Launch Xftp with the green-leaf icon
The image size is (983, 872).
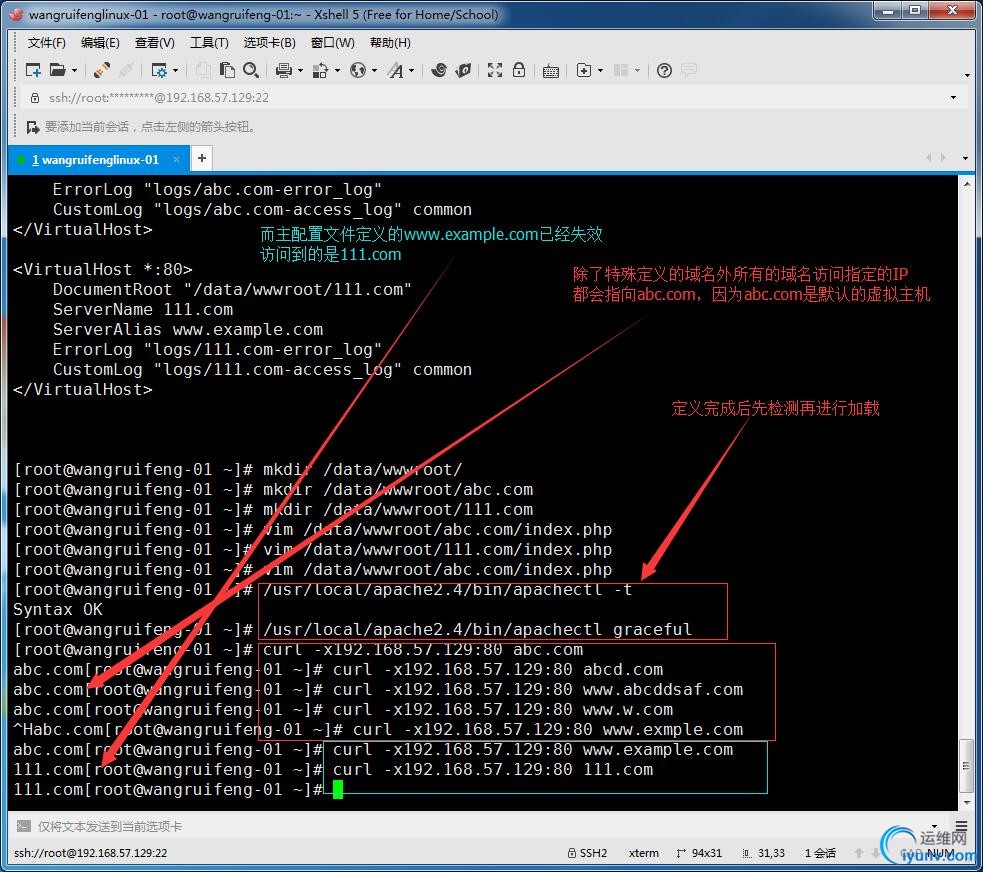(x=463, y=70)
